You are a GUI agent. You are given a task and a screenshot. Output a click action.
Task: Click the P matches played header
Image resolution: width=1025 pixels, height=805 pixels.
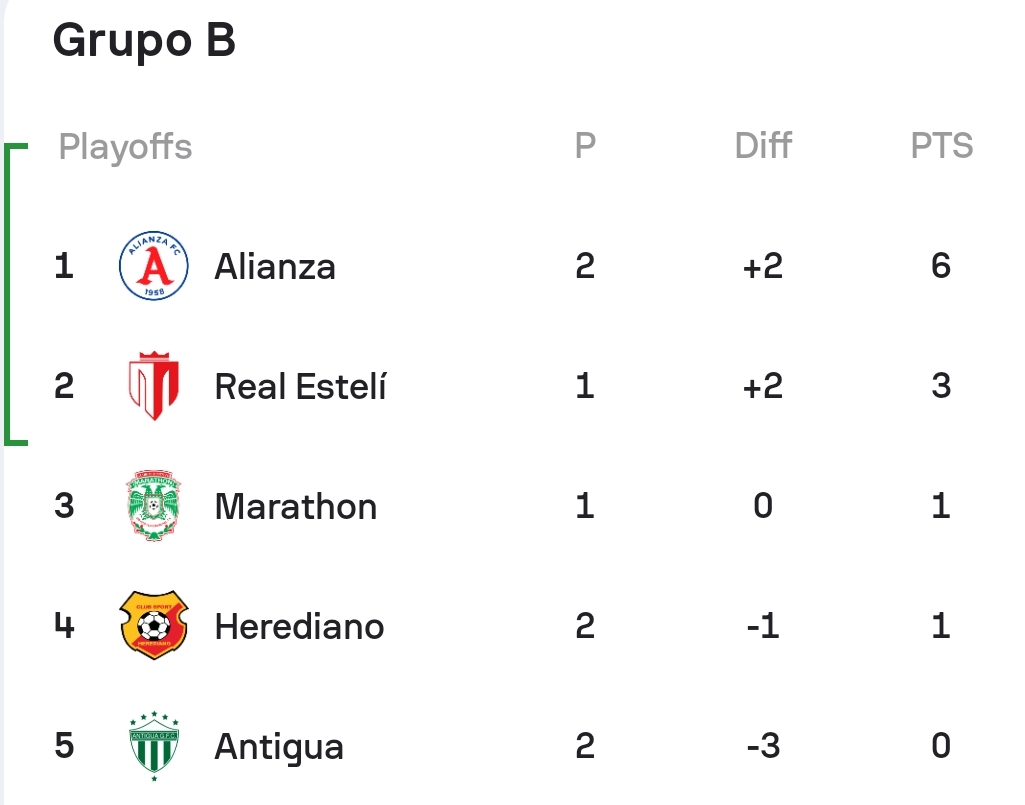click(x=585, y=145)
